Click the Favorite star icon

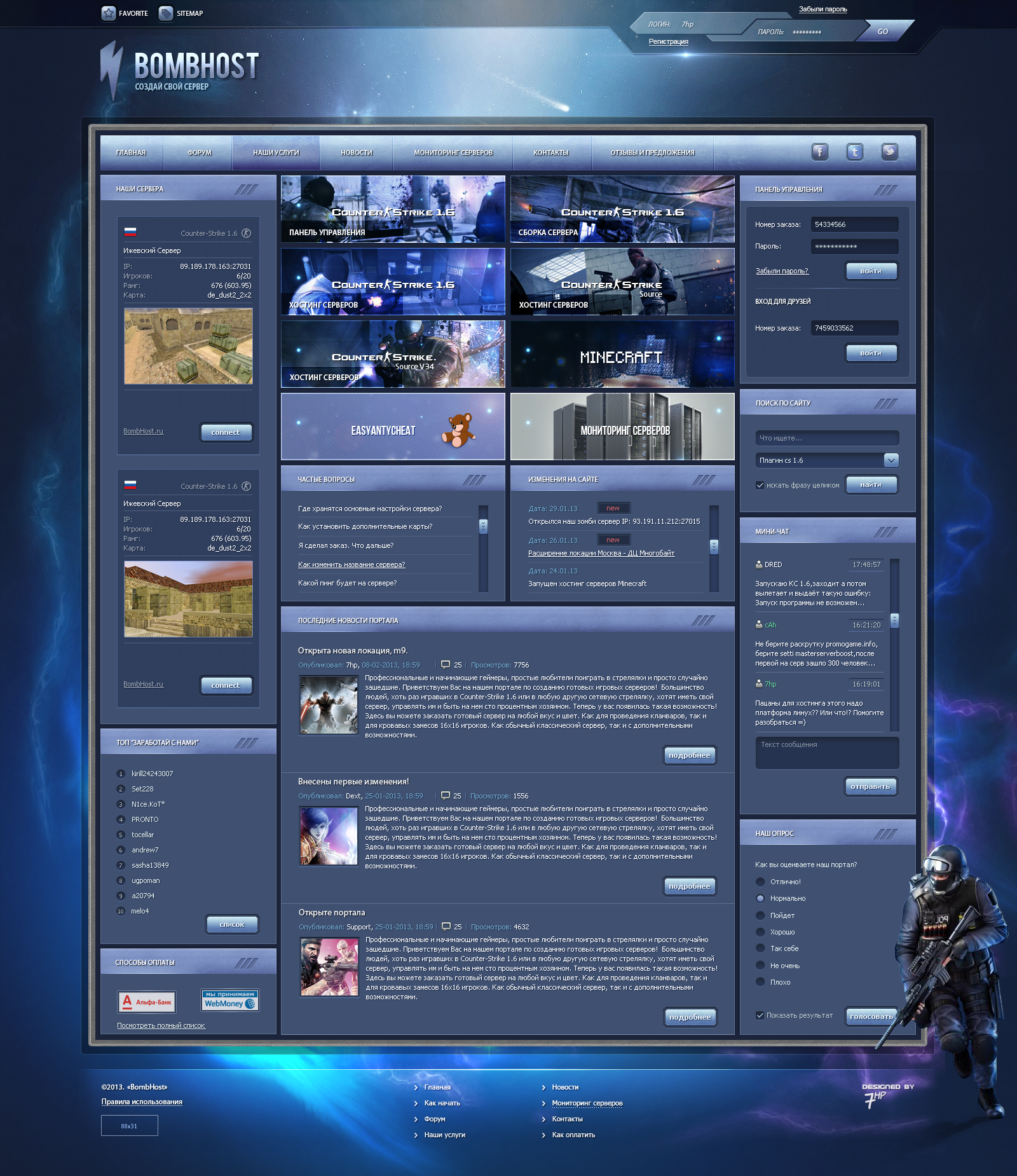109,13
